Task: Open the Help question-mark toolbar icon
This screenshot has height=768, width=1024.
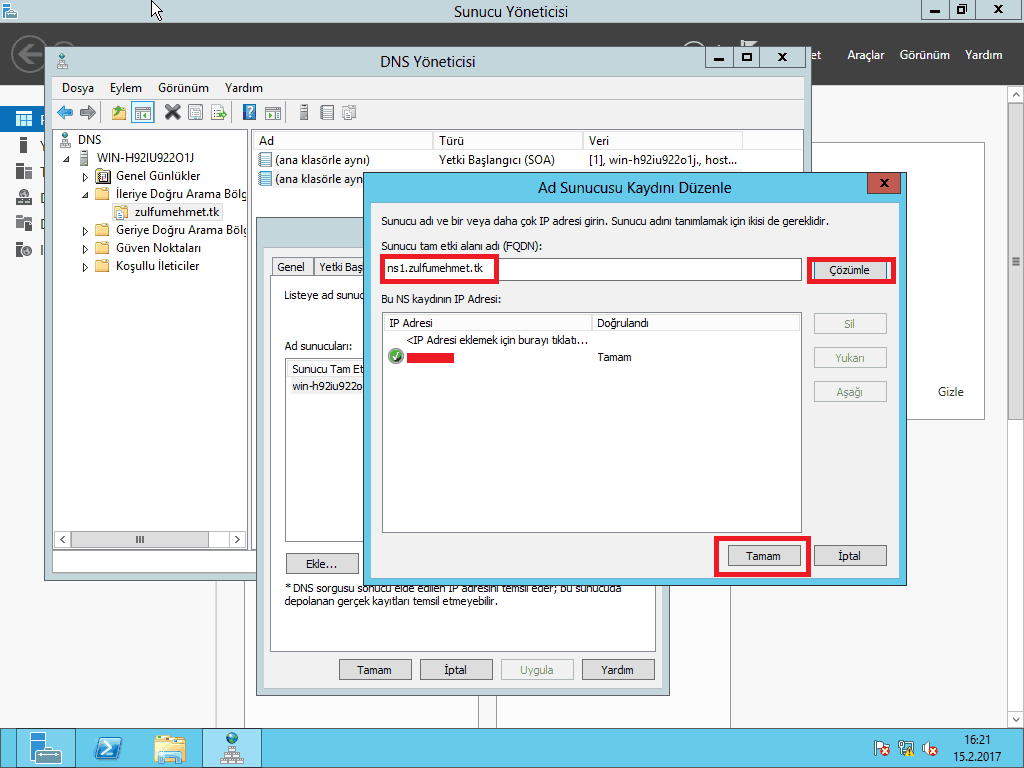Action: [x=249, y=112]
